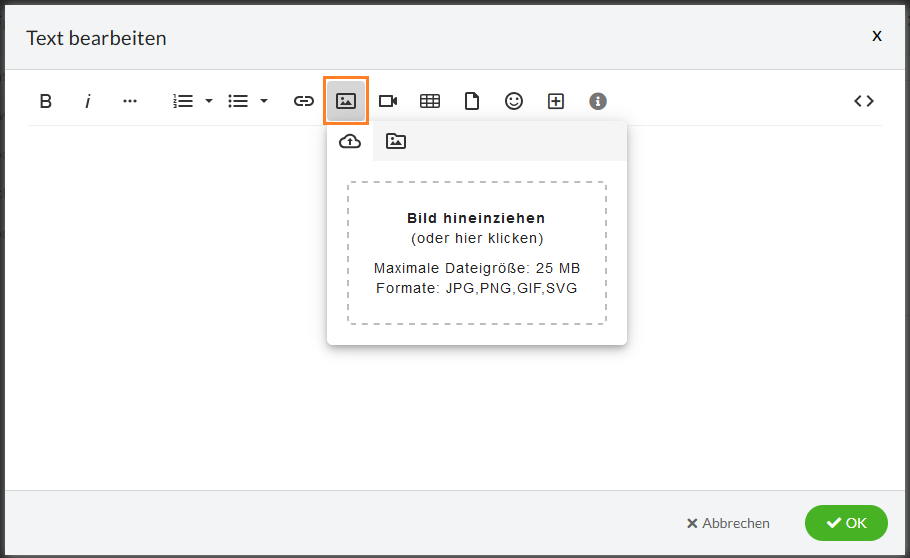
Task: Click the plus box insert icon
Action: [556, 101]
